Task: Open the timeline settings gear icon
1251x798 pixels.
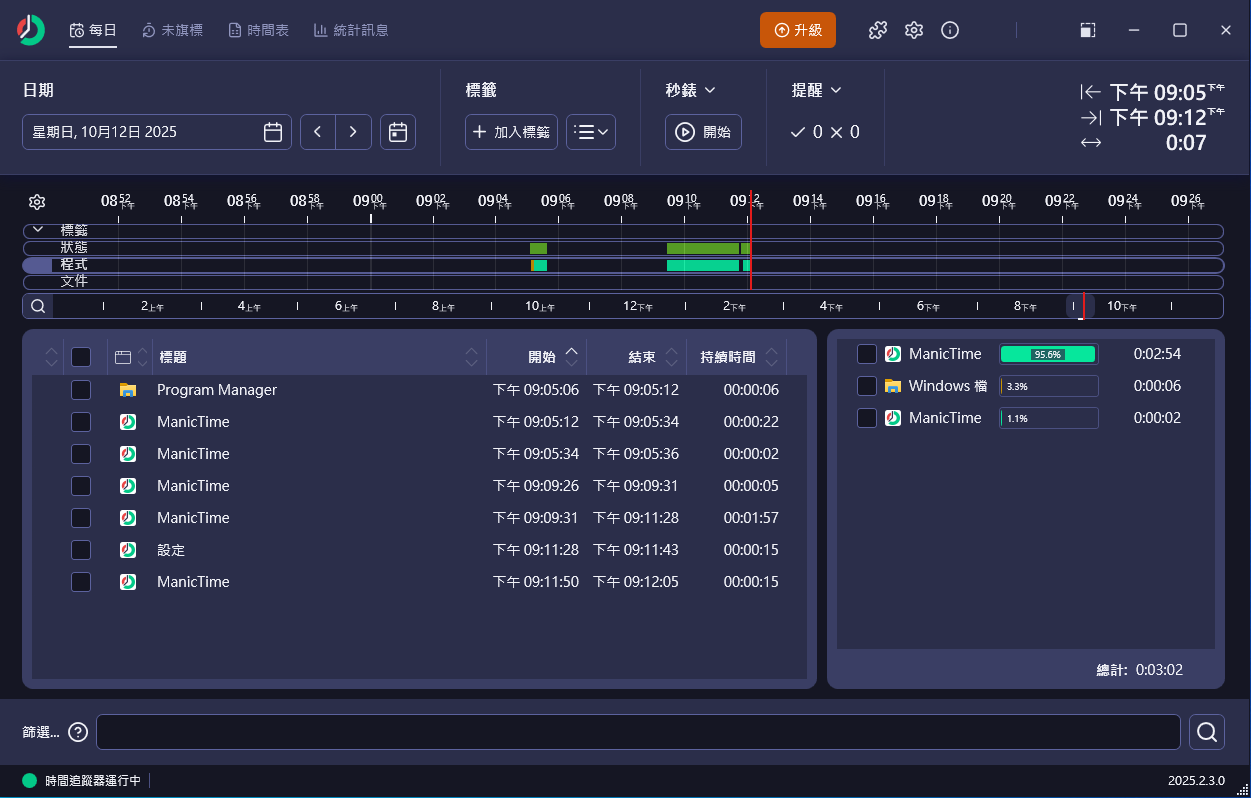Action: 37,202
